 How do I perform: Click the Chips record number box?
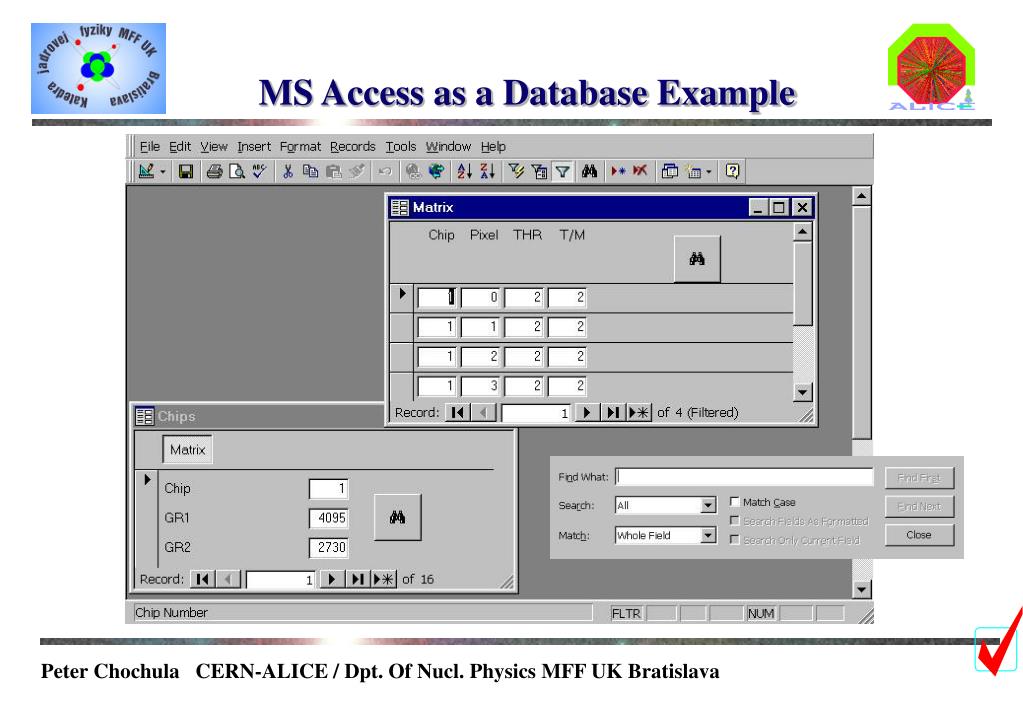tap(280, 579)
